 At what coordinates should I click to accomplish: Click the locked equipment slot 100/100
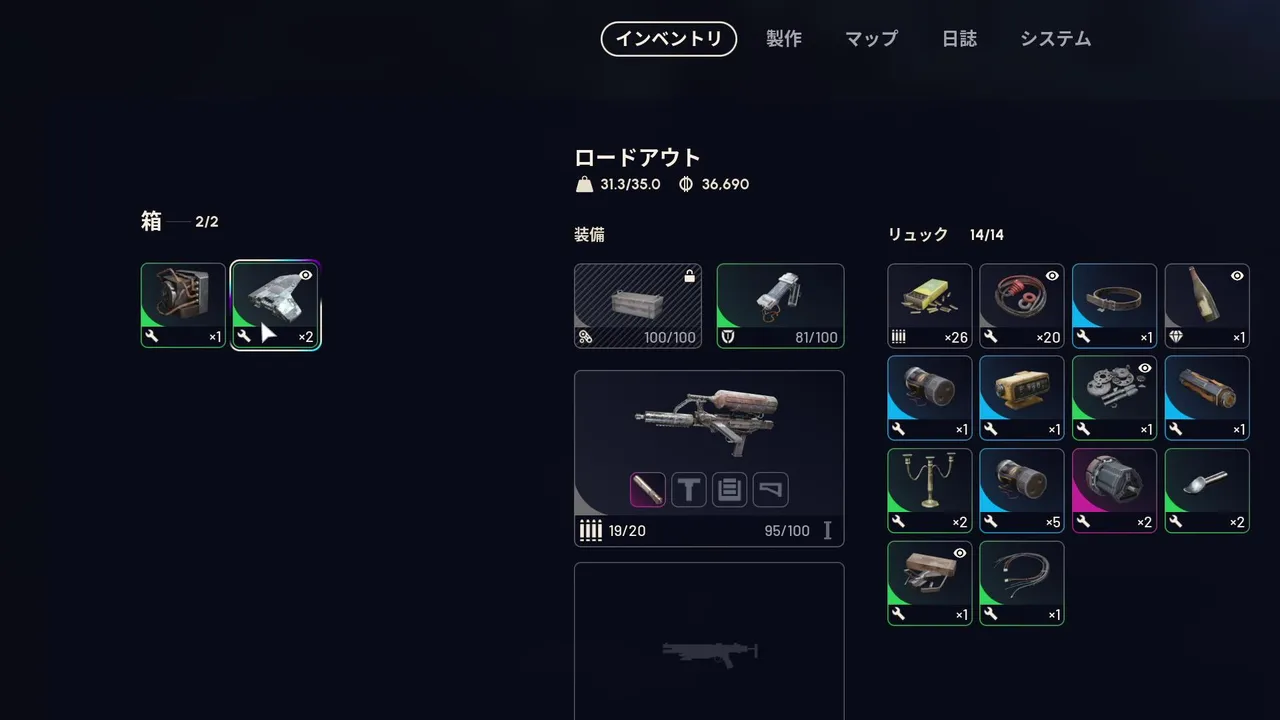click(638, 306)
